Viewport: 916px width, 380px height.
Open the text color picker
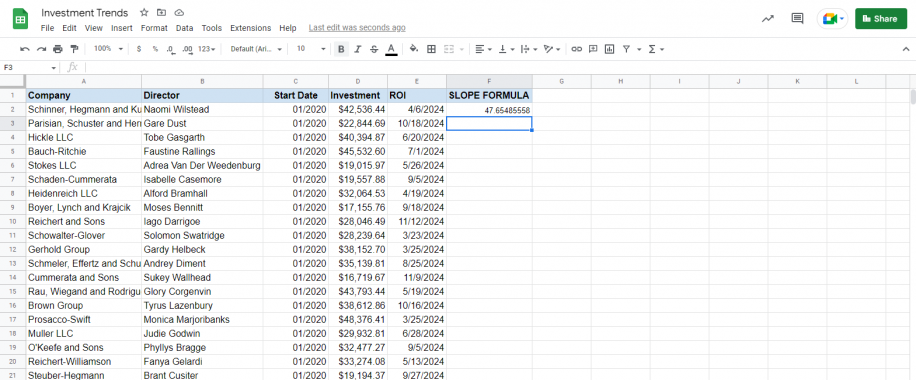click(391, 49)
